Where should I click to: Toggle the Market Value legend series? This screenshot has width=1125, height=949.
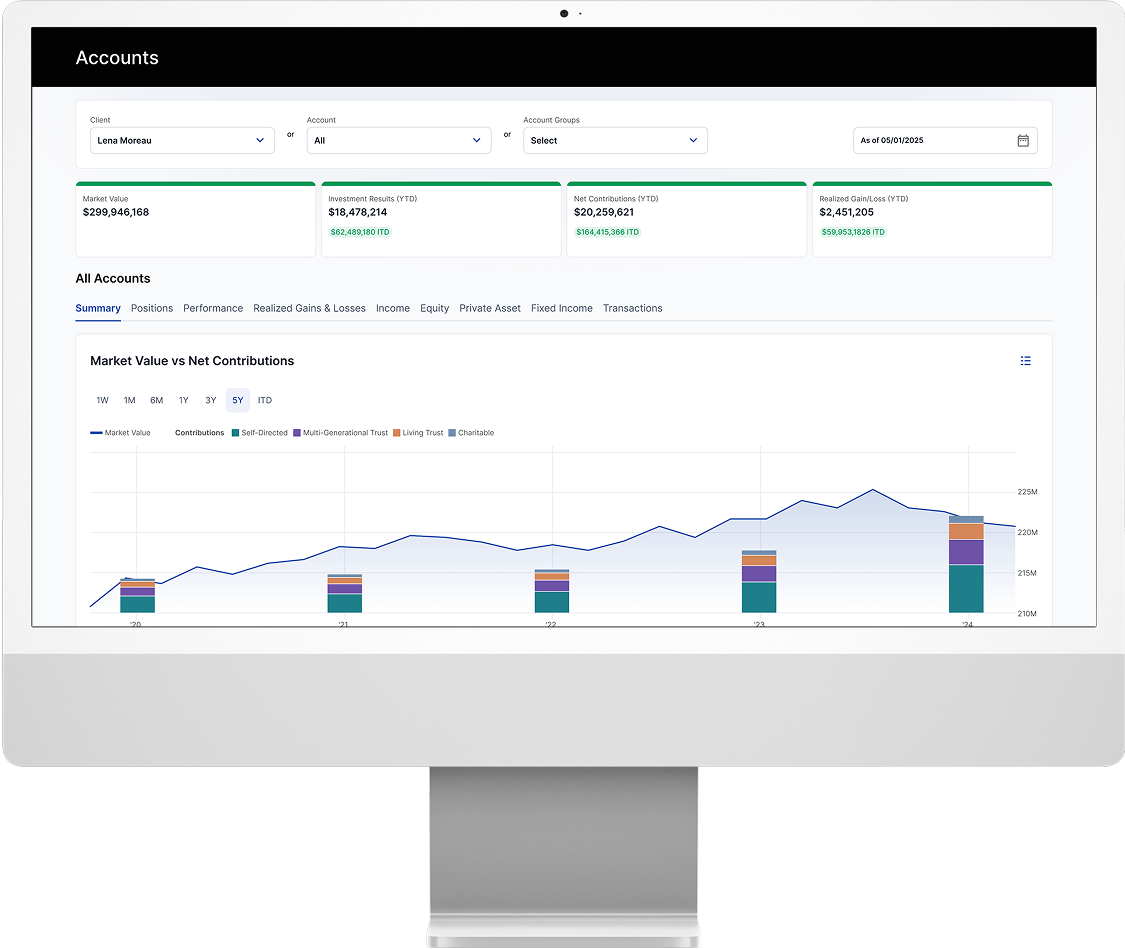coord(121,433)
